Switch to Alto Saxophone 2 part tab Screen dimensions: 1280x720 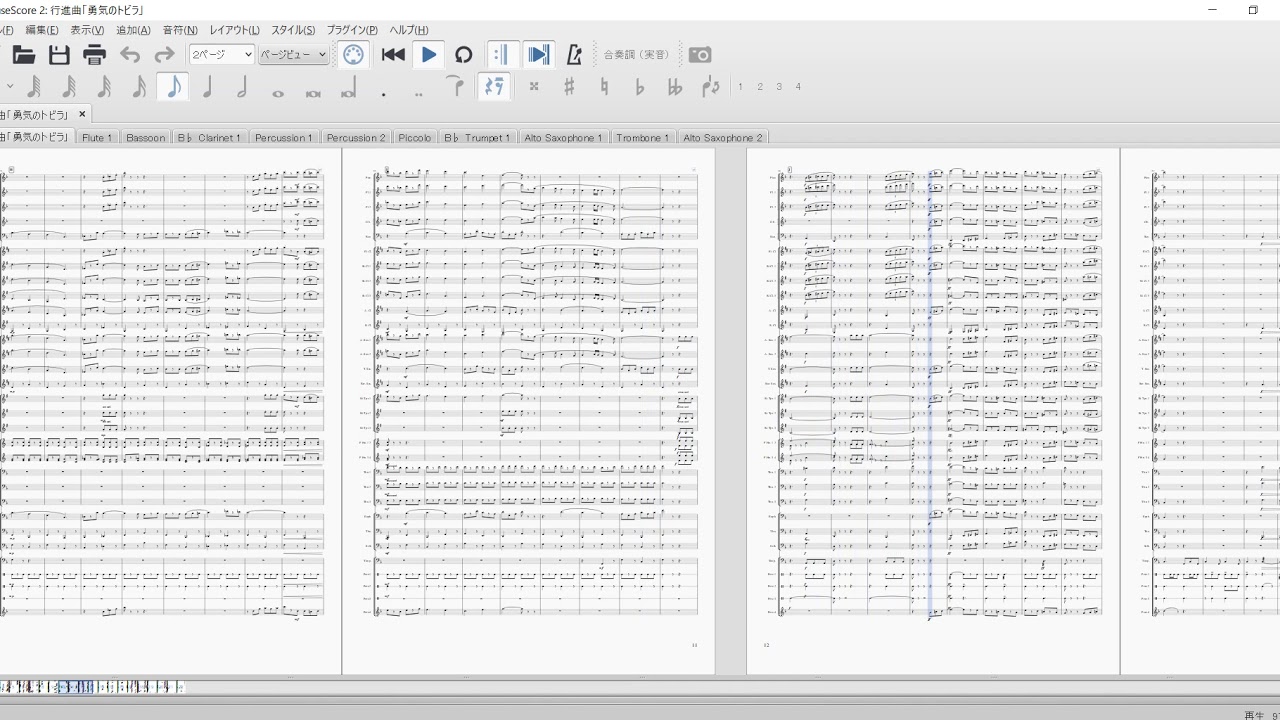pyautogui.click(x=723, y=137)
